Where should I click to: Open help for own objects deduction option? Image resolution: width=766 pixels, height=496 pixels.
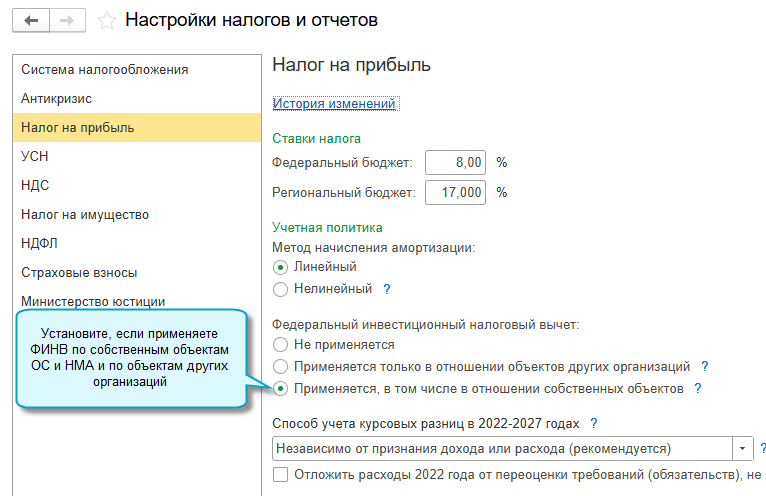(x=698, y=388)
